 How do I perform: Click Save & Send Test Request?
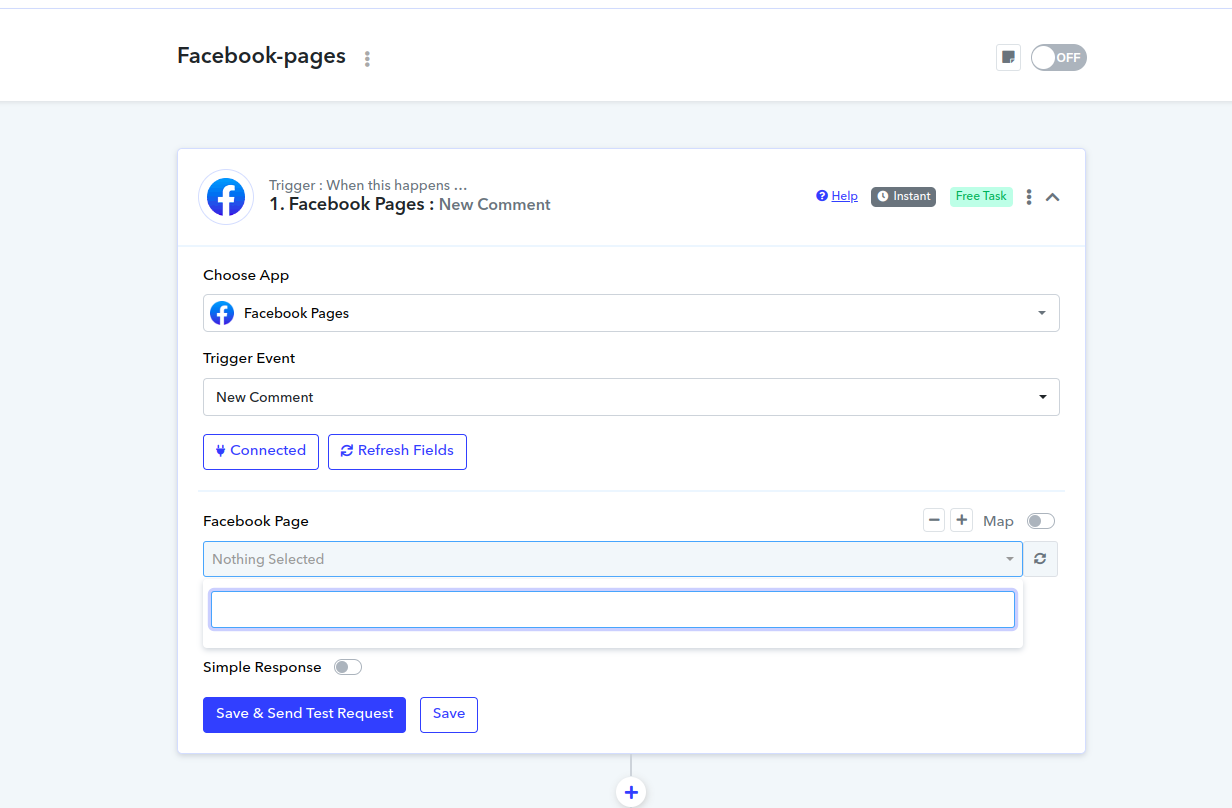(304, 715)
